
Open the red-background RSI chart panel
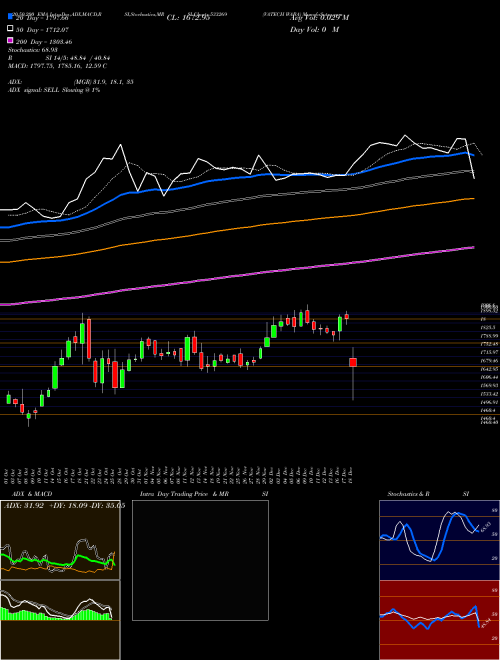(439, 620)
